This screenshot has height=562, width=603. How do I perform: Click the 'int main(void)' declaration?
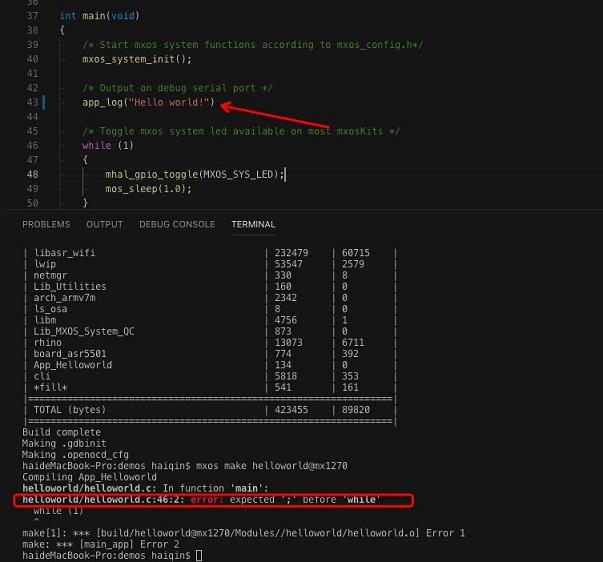(100, 16)
